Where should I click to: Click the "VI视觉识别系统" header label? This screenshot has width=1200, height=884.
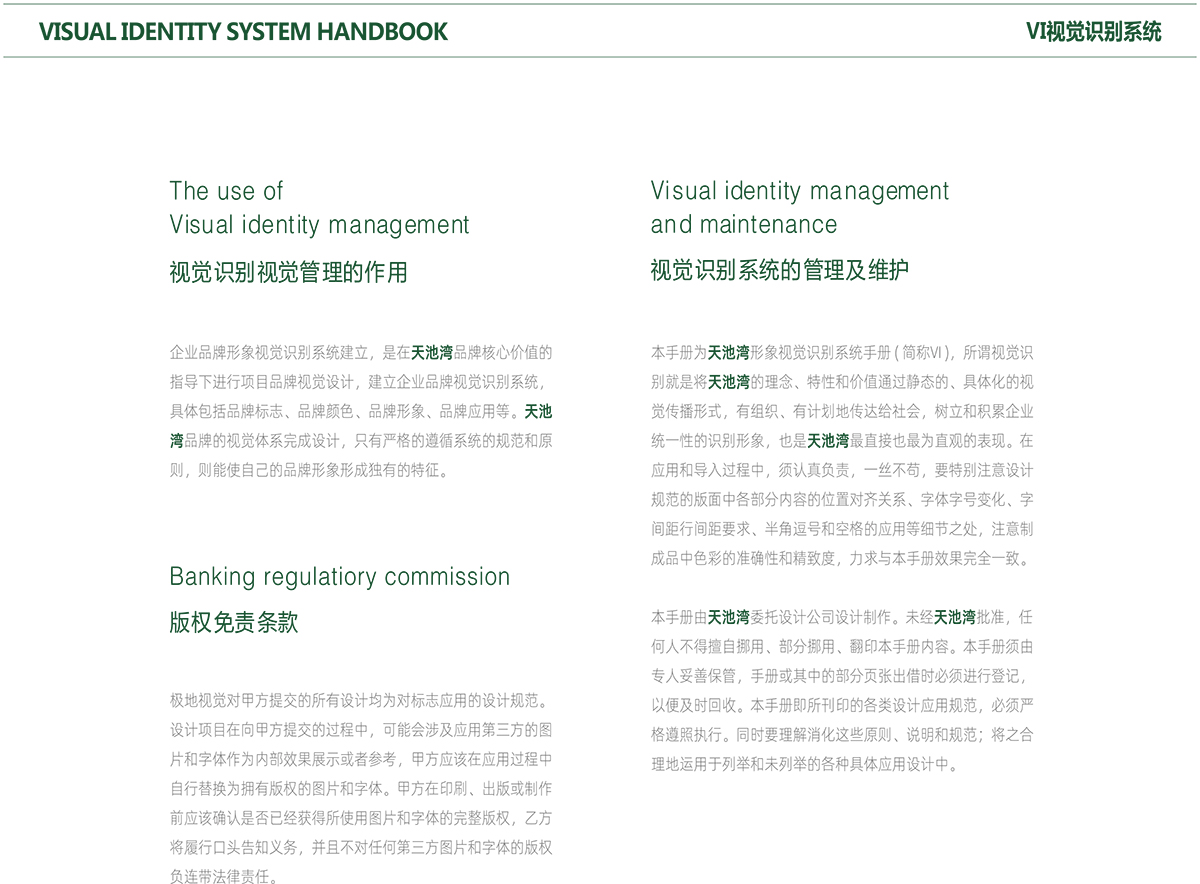tap(1093, 31)
